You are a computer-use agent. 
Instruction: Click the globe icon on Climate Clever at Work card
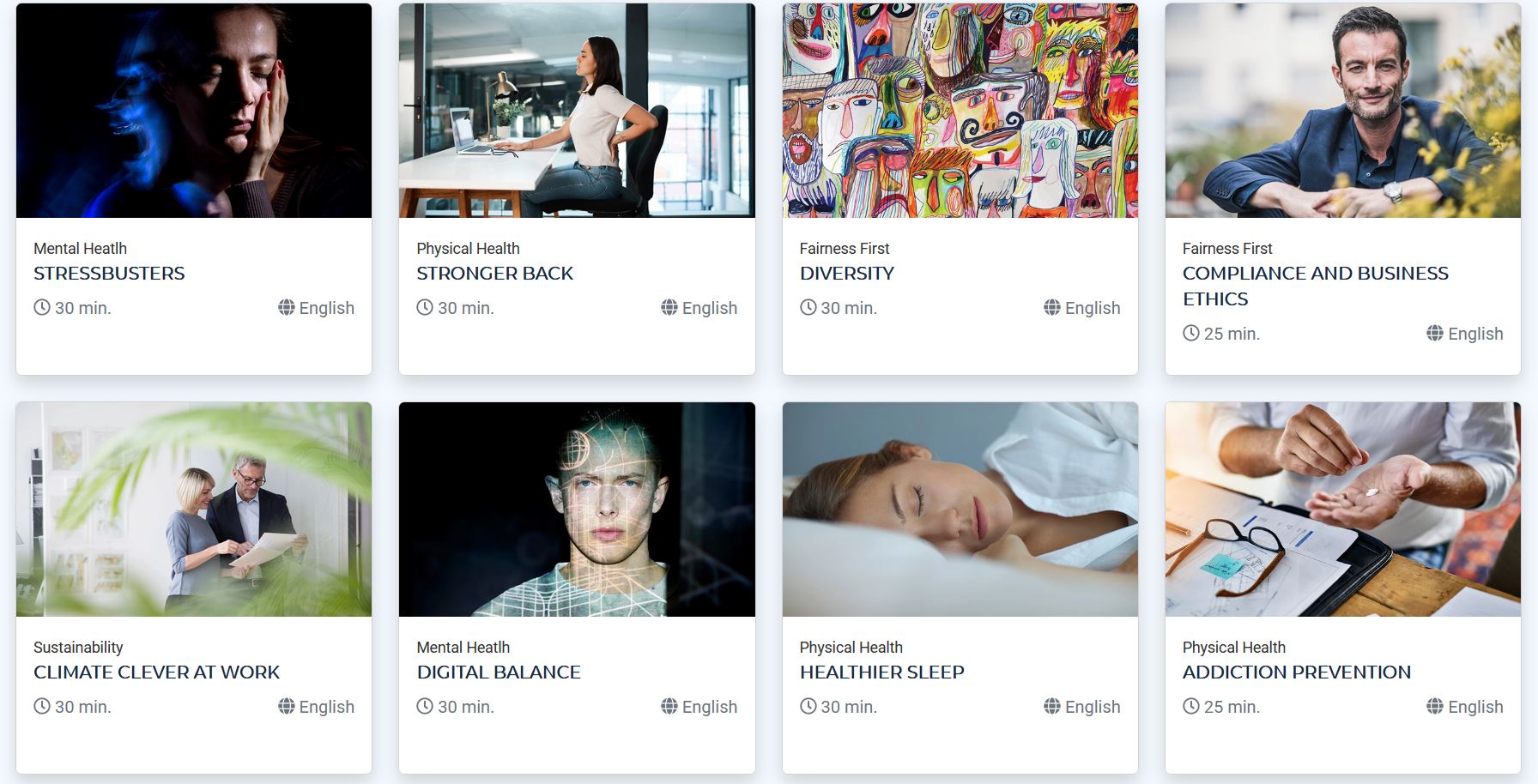click(287, 706)
